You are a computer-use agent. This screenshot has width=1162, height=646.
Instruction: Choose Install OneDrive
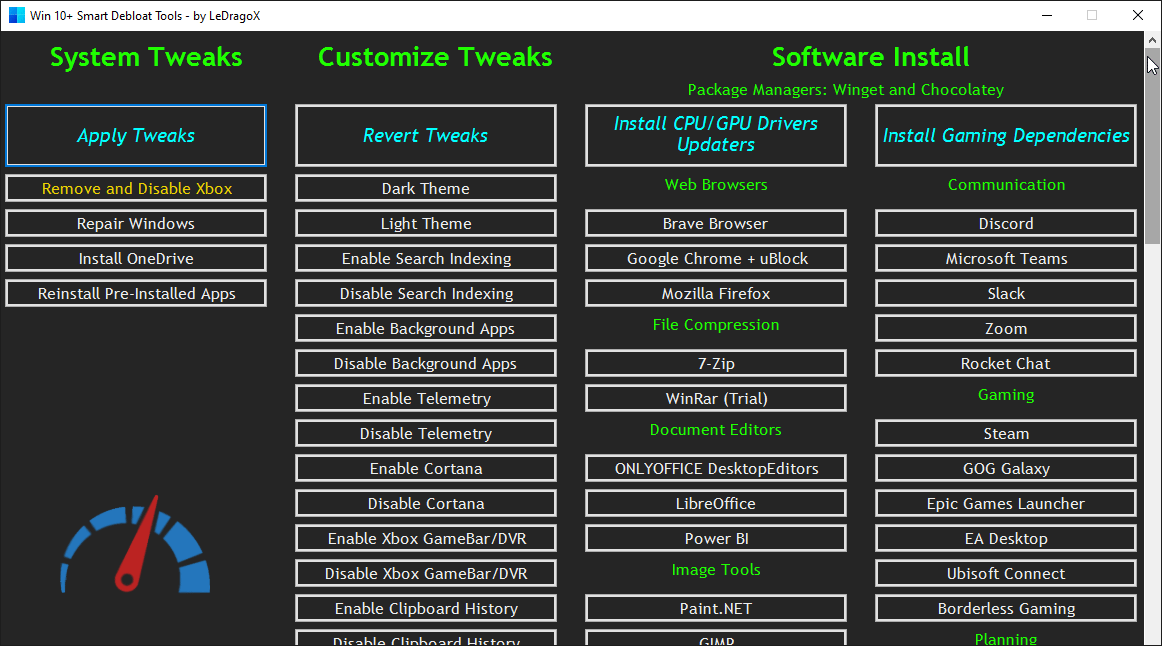pos(136,258)
